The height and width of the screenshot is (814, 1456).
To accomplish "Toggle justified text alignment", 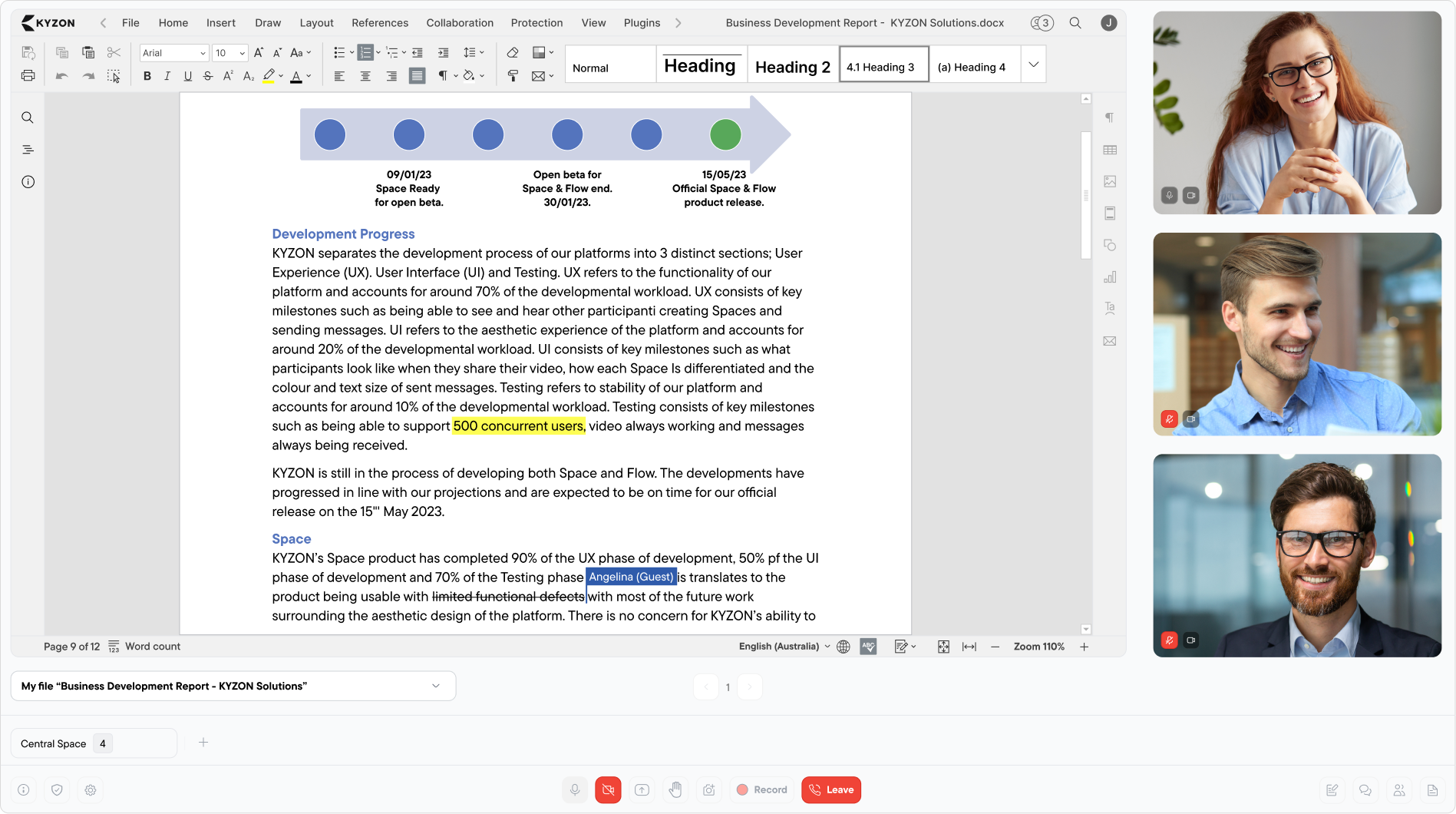I will pyautogui.click(x=418, y=76).
